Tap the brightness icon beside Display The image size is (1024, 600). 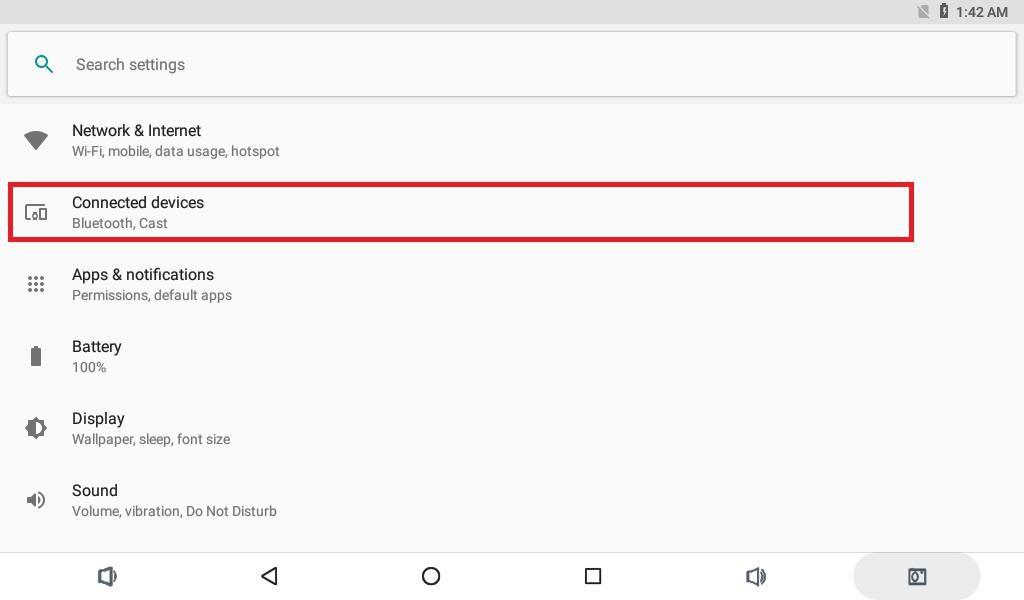pos(36,428)
